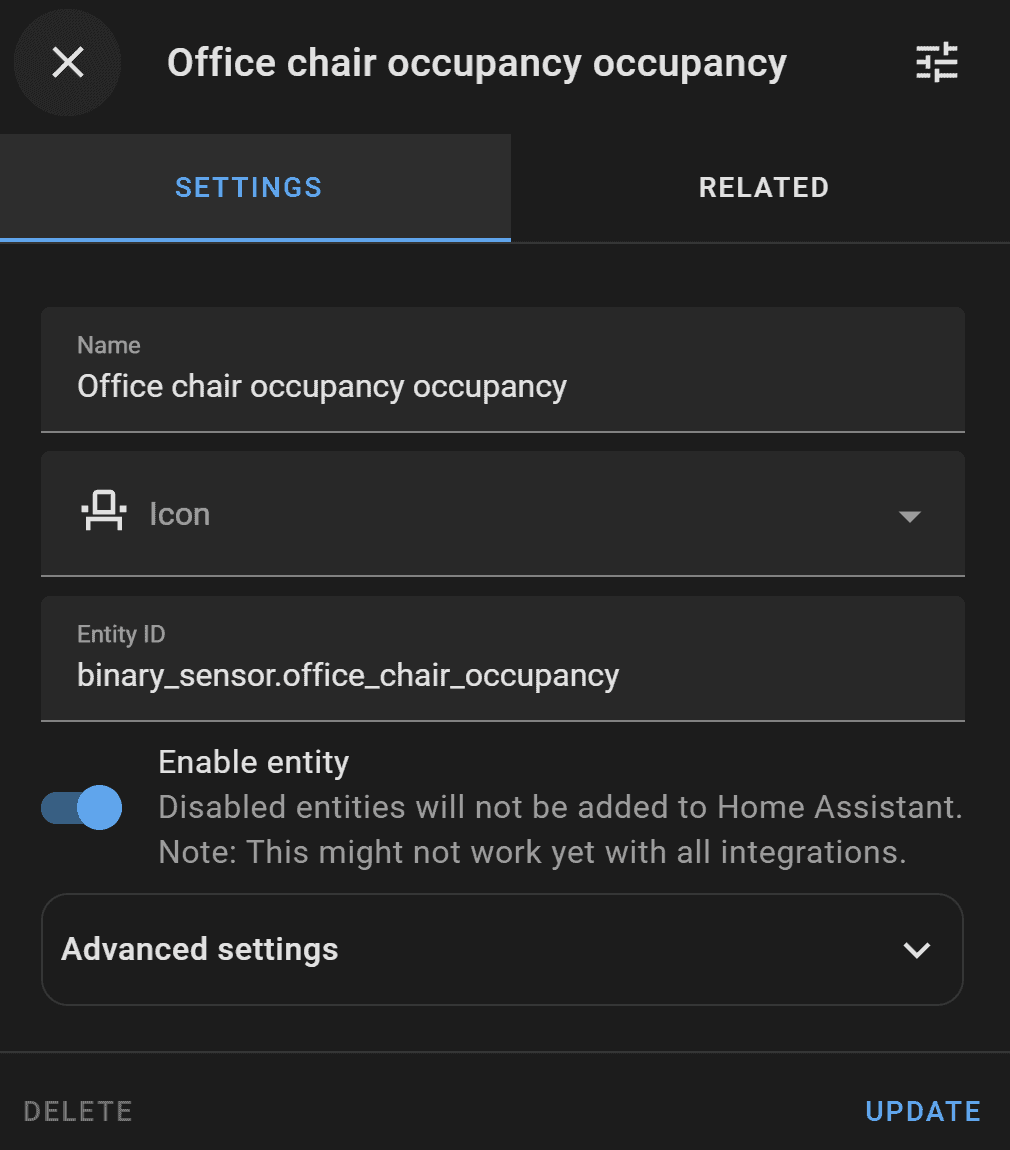The height and width of the screenshot is (1150, 1010).
Task: Click UPDATE to save changes
Action: tap(921, 1110)
